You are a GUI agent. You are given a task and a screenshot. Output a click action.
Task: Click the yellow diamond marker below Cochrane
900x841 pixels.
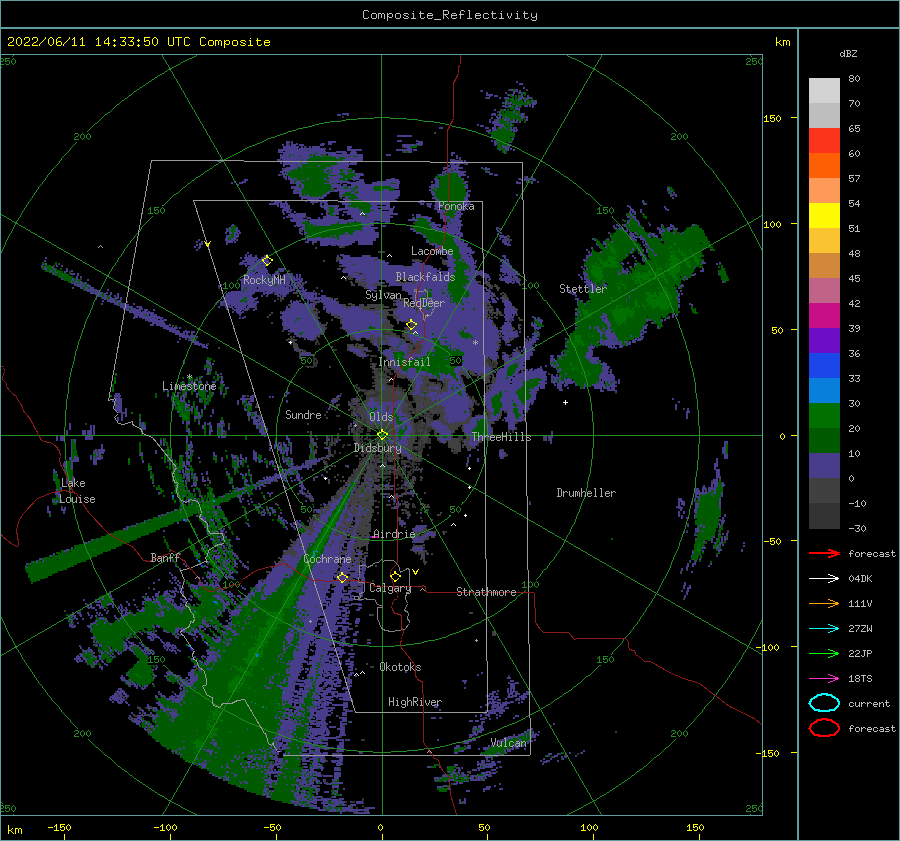click(x=342, y=577)
